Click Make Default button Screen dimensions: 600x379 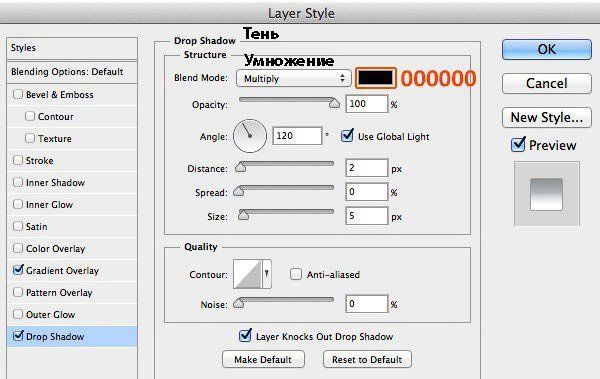click(263, 359)
